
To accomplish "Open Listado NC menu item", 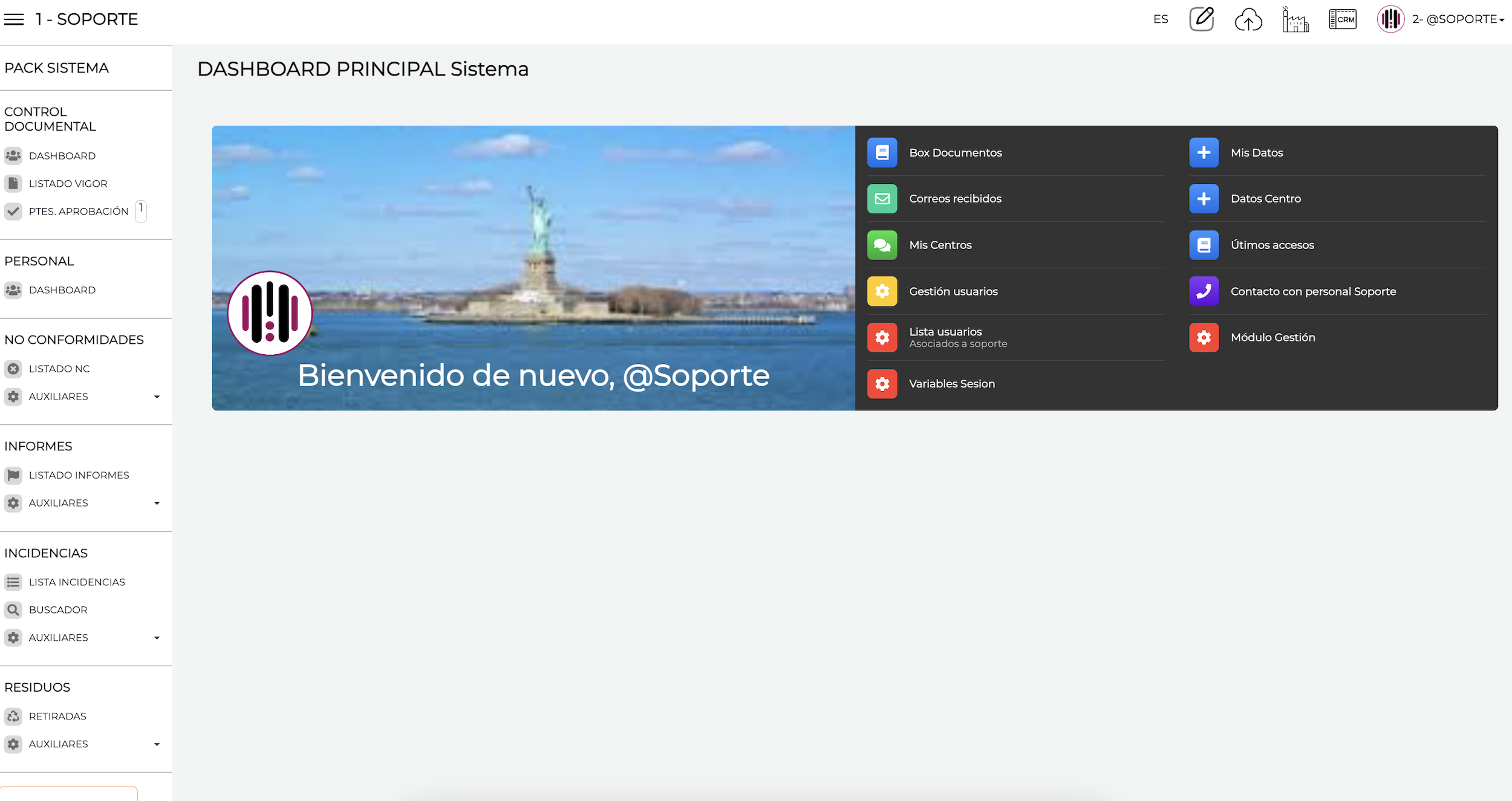I will click(x=59, y=369).
